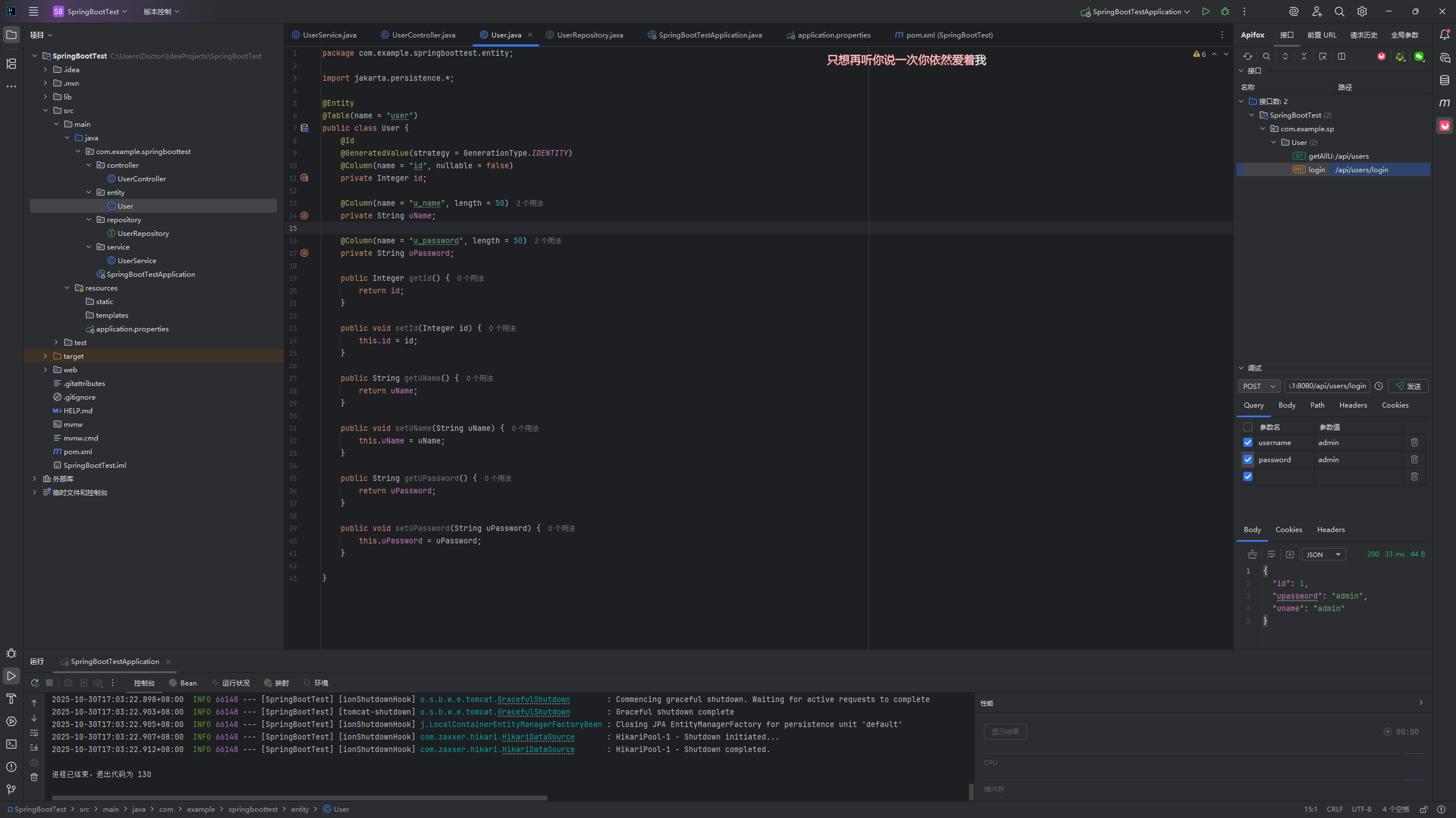
Task: Open the Maven tool window icon
Action: pos(1445,103)
